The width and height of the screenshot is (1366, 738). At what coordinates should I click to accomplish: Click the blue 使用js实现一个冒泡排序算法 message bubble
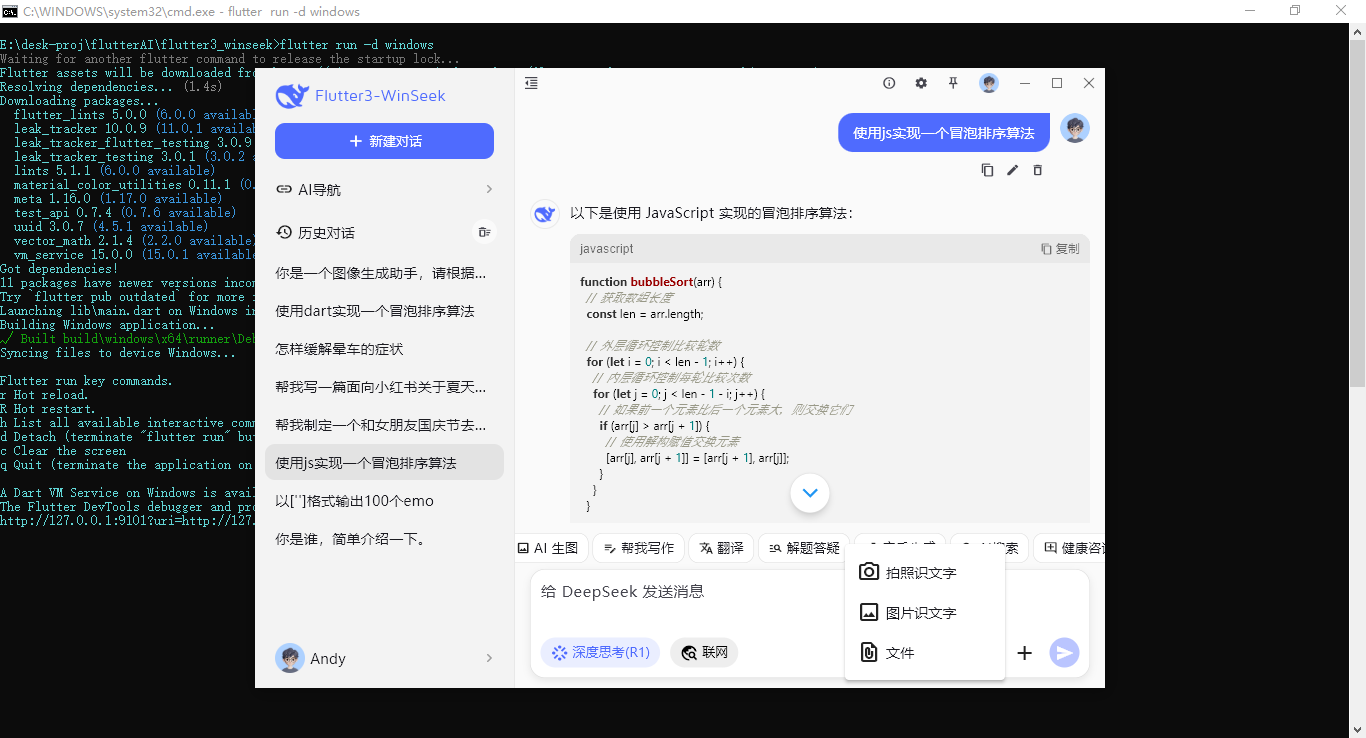(x=944, y=133)
